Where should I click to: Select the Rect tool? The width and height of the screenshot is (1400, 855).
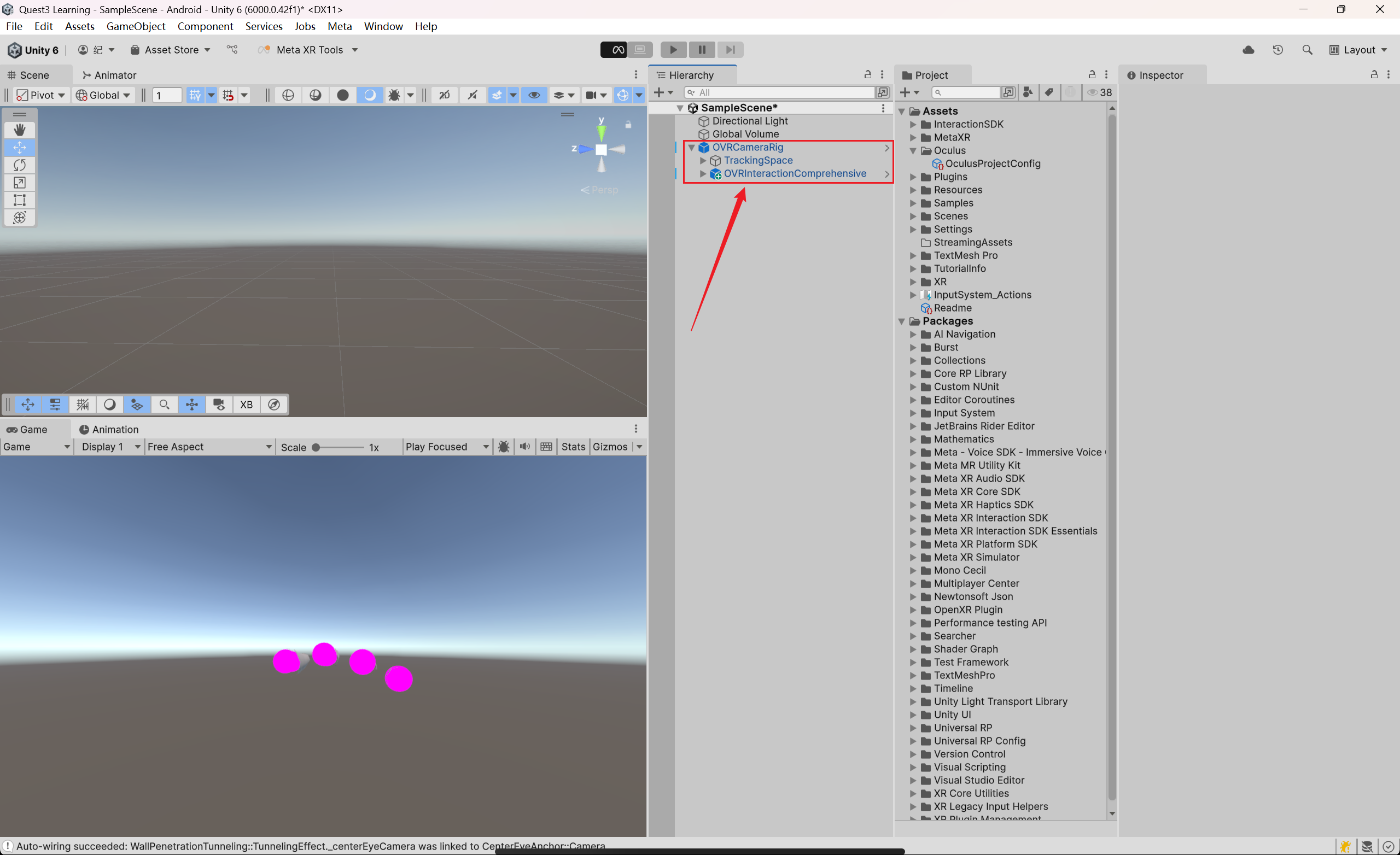(x=19, y=201)
